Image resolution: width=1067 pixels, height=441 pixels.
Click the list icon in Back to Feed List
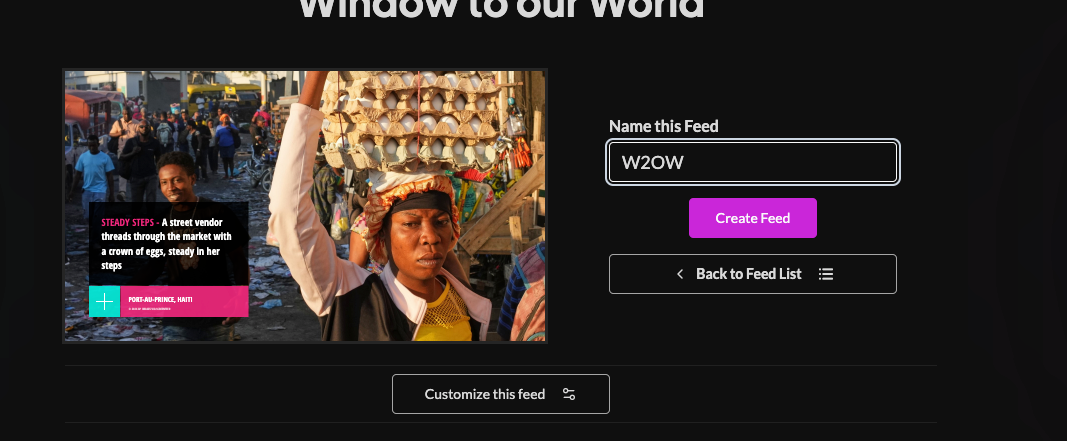click(x=825, y=274)
